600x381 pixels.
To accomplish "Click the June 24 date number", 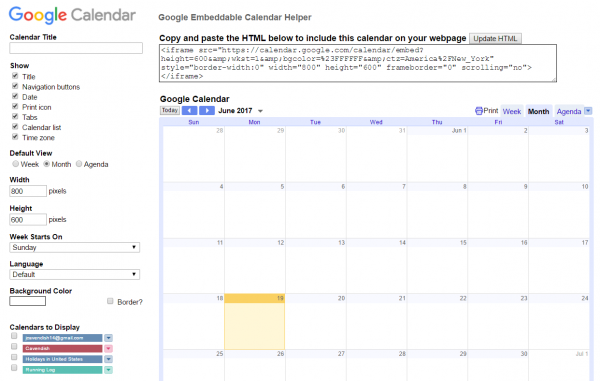I will 585,298.
